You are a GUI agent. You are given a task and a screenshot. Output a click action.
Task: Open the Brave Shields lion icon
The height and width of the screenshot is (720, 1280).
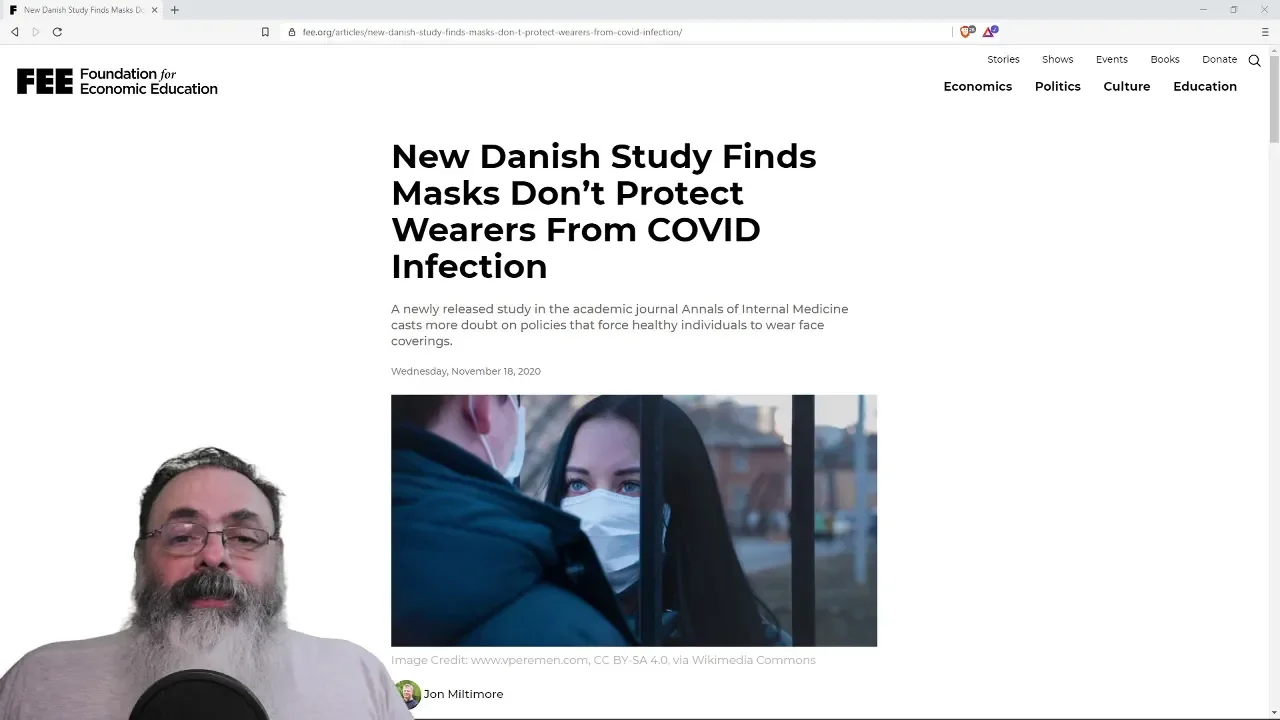966,32
